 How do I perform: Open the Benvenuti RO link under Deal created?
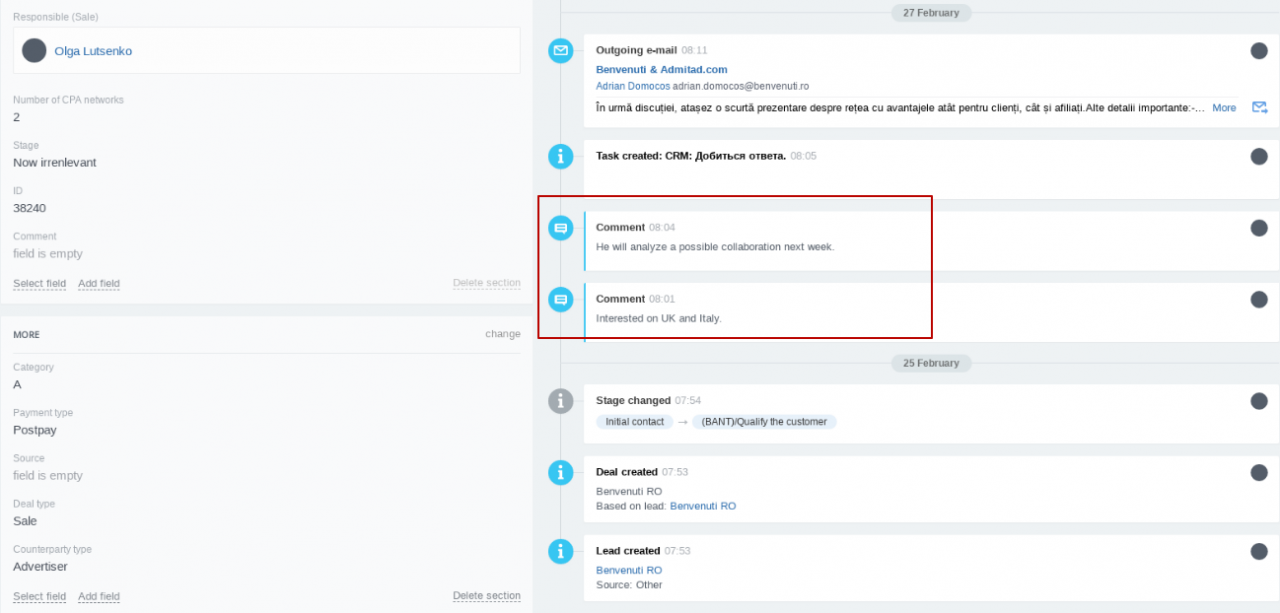pyautogui.click(x=703, y=506)
